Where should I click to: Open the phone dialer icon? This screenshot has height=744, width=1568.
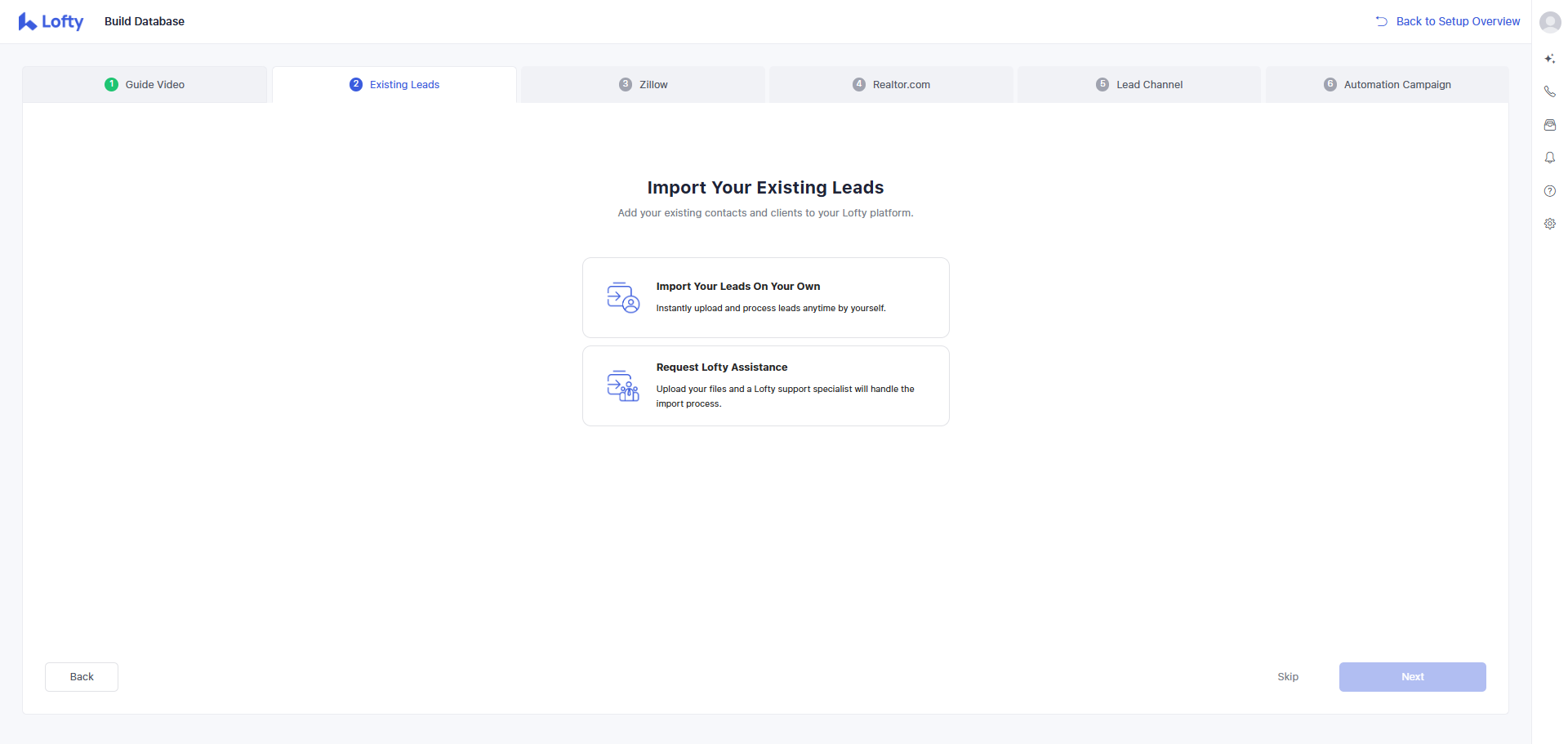(1549, 91)
